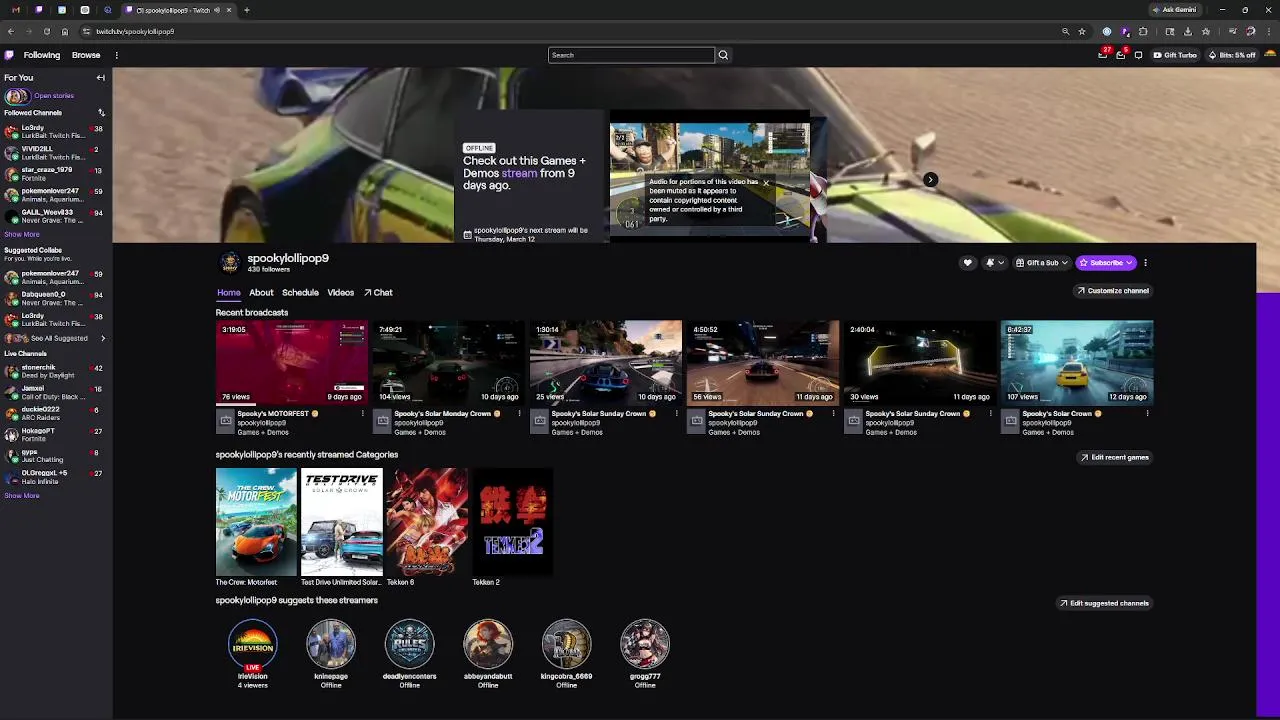Screen dimensions: 1280x720
Task: Bookmark this page with star icon
Action: (1082, 31)
